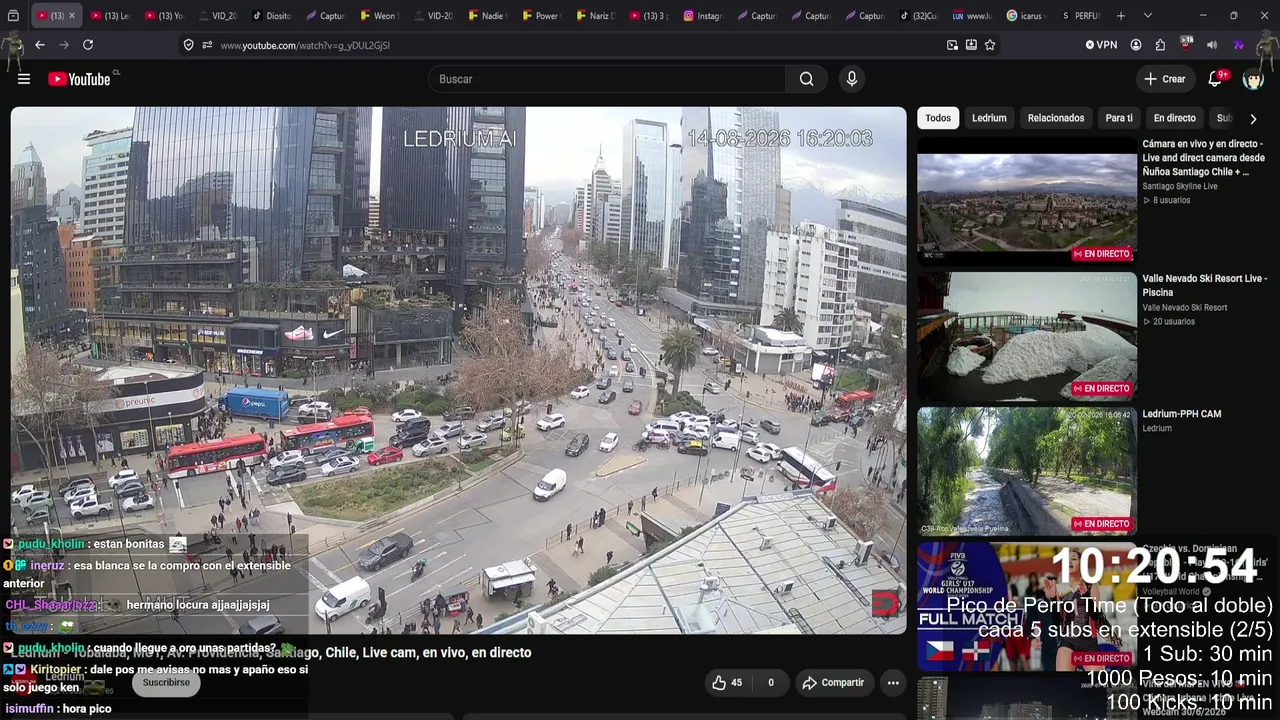The height and width of the screenshot is (720, 1280).
Task: Open the browser tab manager icon
Action: (13, 16)
